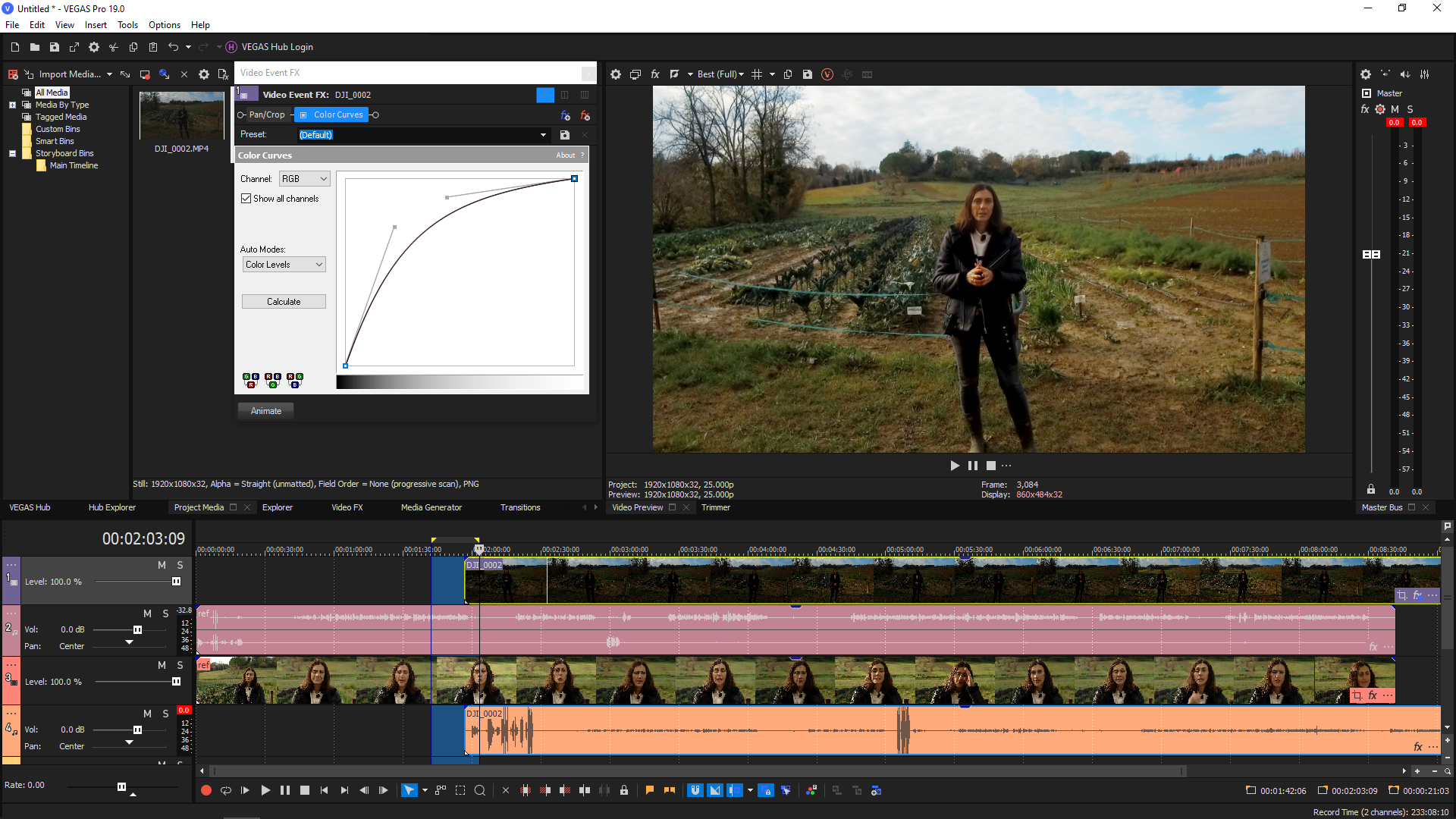Insert a marker with the orange marker icon
1456x819 pixels.
pyautogui.click(x=649, y=790)
